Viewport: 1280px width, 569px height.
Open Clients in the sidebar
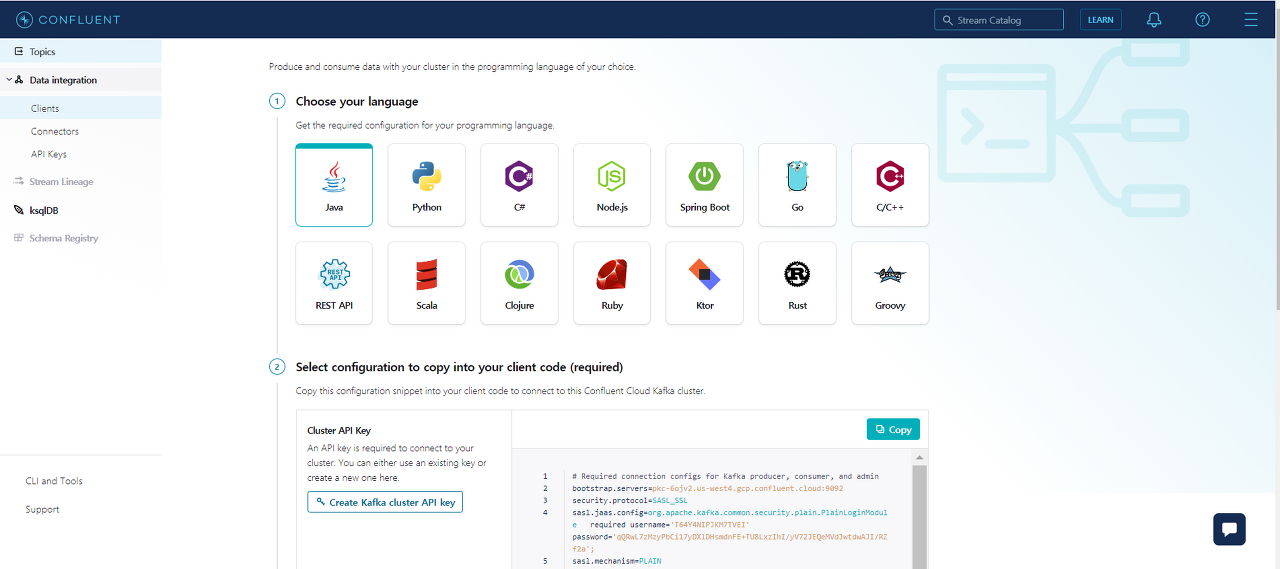80,108
